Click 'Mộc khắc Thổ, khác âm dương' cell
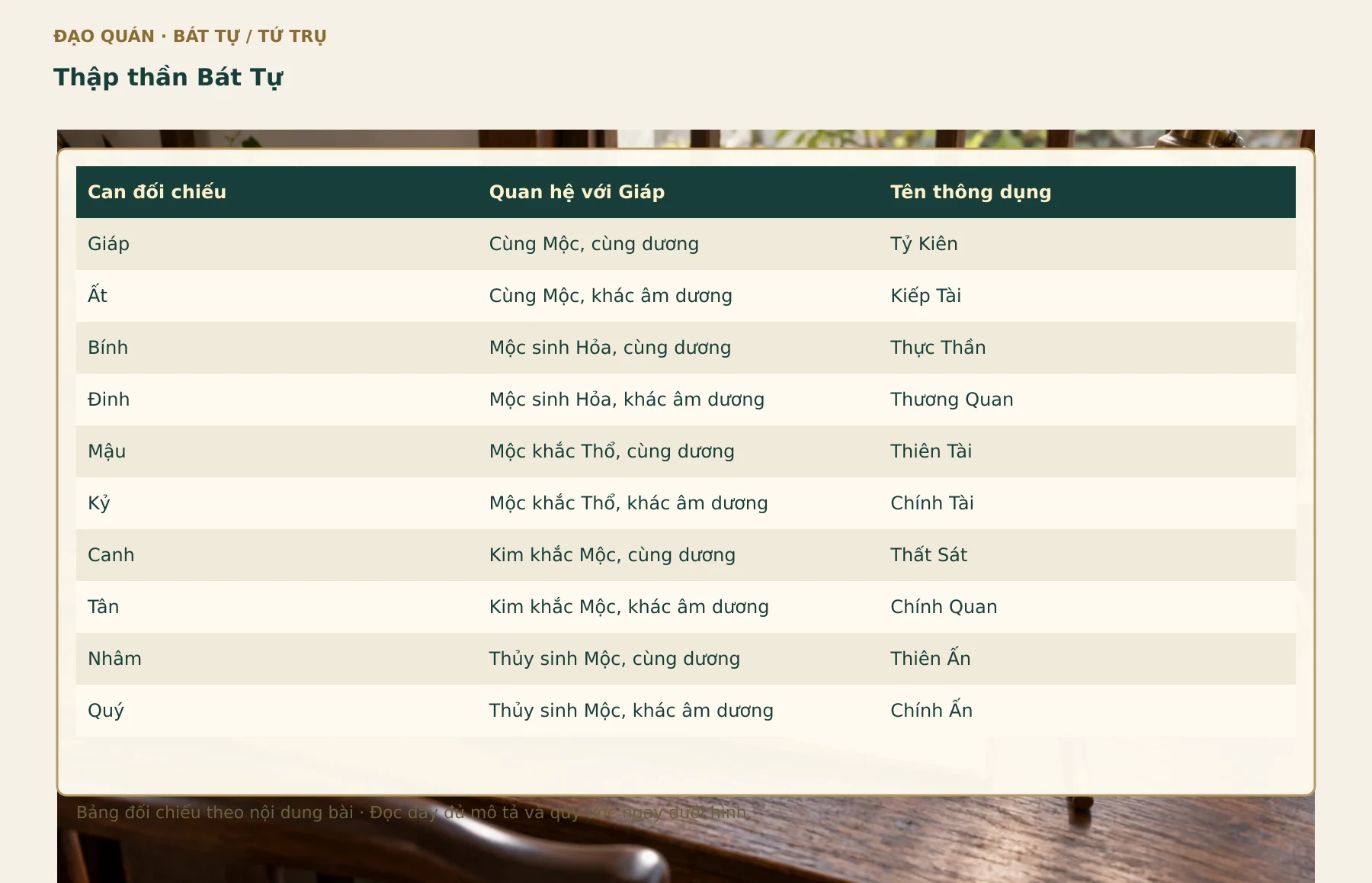 678,503
